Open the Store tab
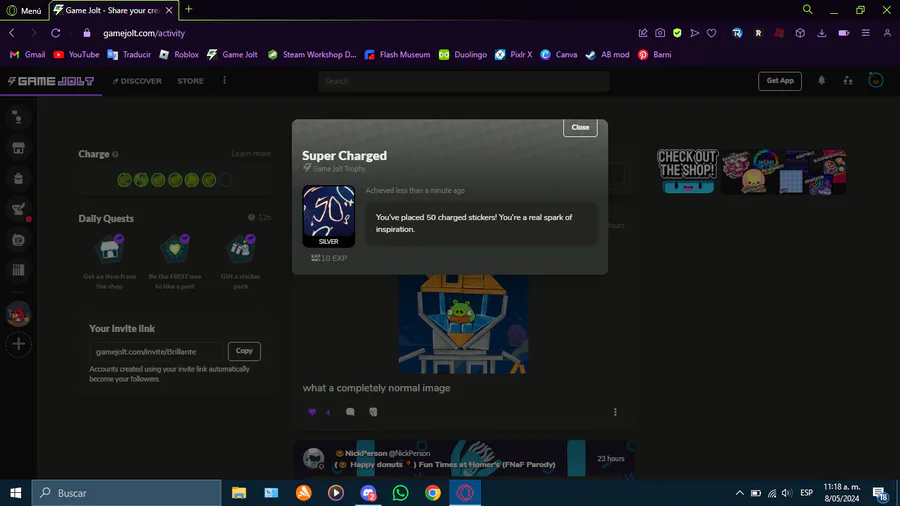This screenshot has width=900, height=506. pos(190,81)
